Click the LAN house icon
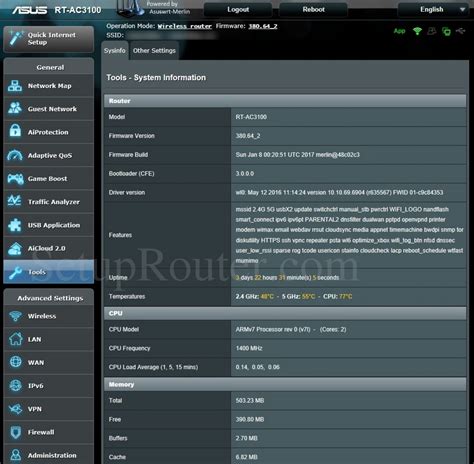The image size is (474, 464). pyautogui.click(x=15, y=339)
